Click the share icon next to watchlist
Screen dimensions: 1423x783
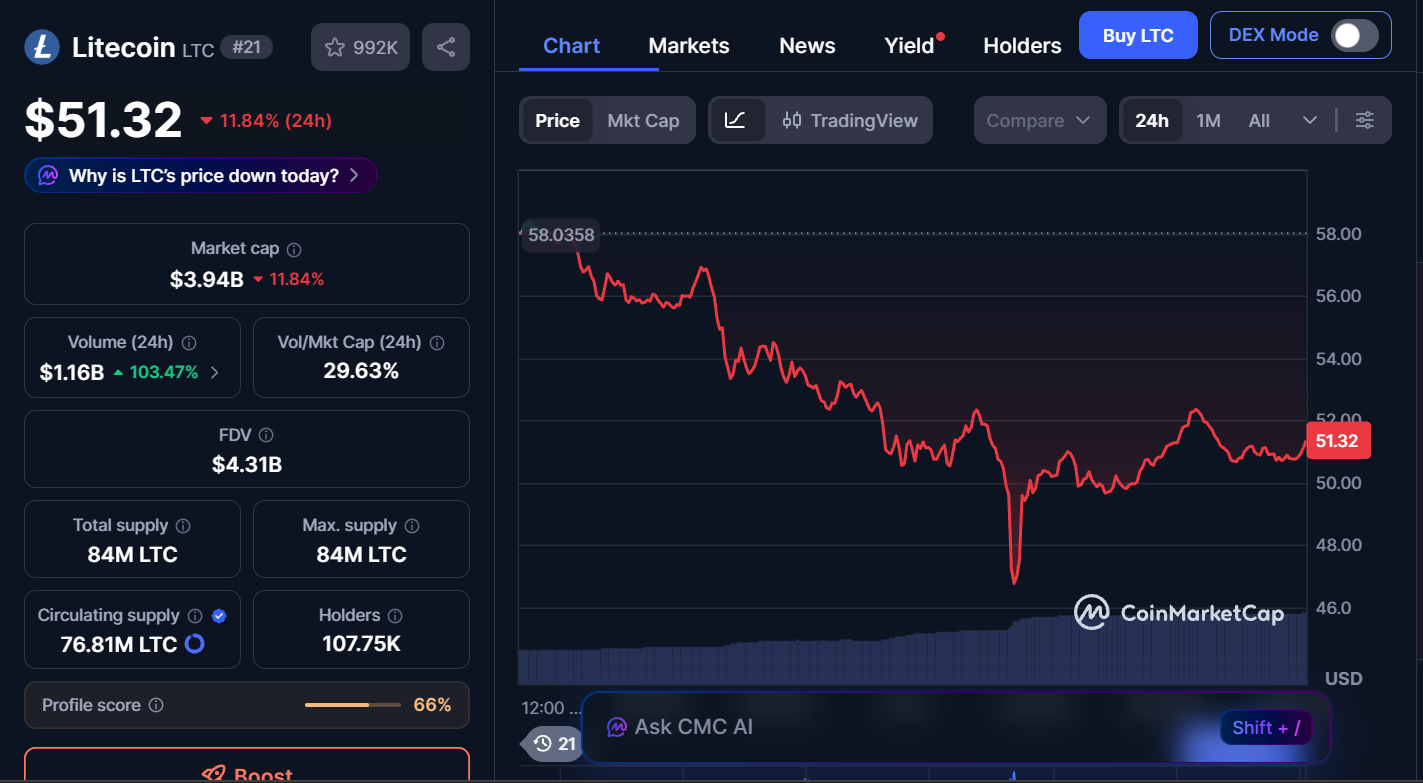[446, 47]
